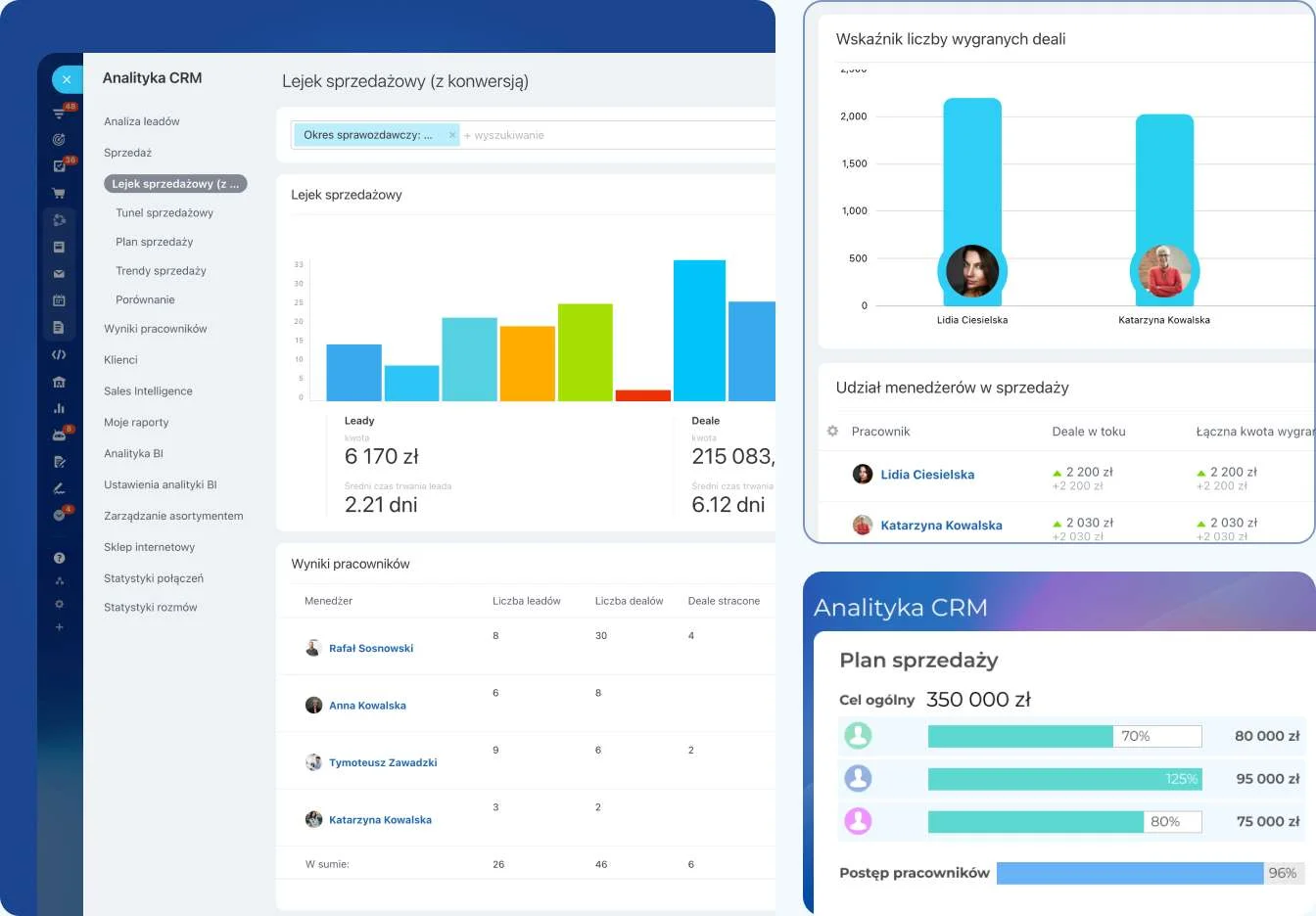The width and height of the screenshot is (1316, 916).
Task: Click the 70% sales plan progress bar
Action: tap(1064, 736)
